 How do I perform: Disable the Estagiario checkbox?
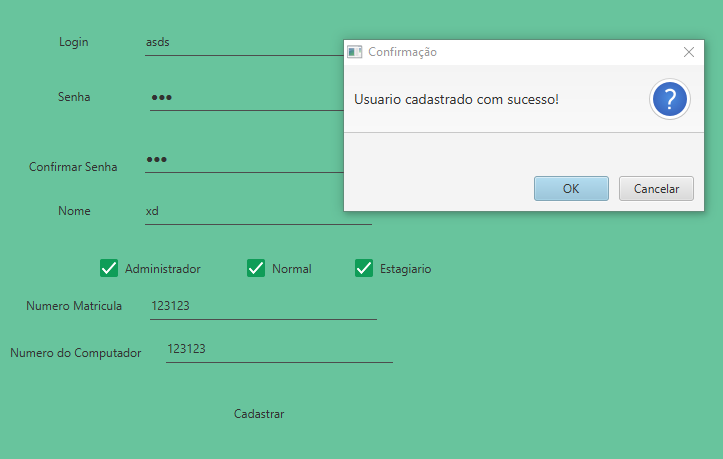click(364, 268)
